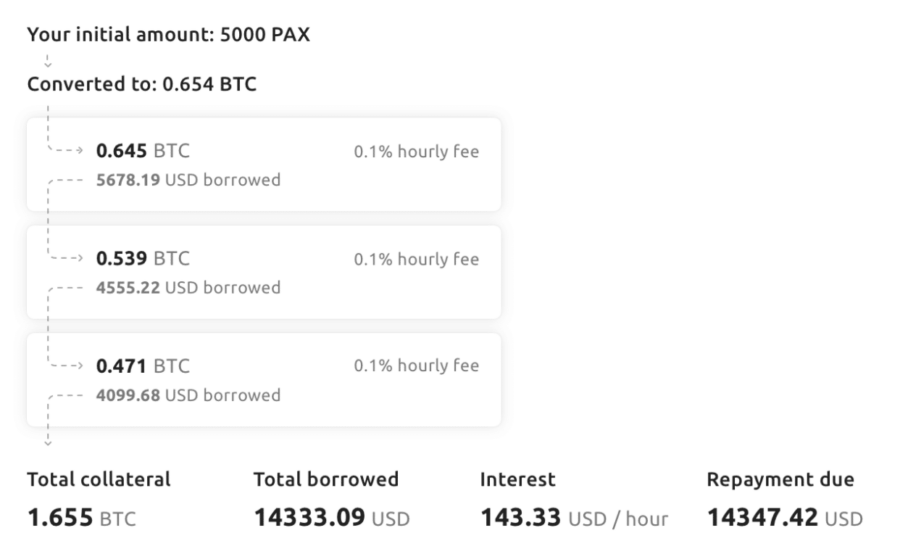This screenshot has width=900, height=554.
Task: Click the Interest value 143.33 USD / hour
Action: [x=574, y=518]
